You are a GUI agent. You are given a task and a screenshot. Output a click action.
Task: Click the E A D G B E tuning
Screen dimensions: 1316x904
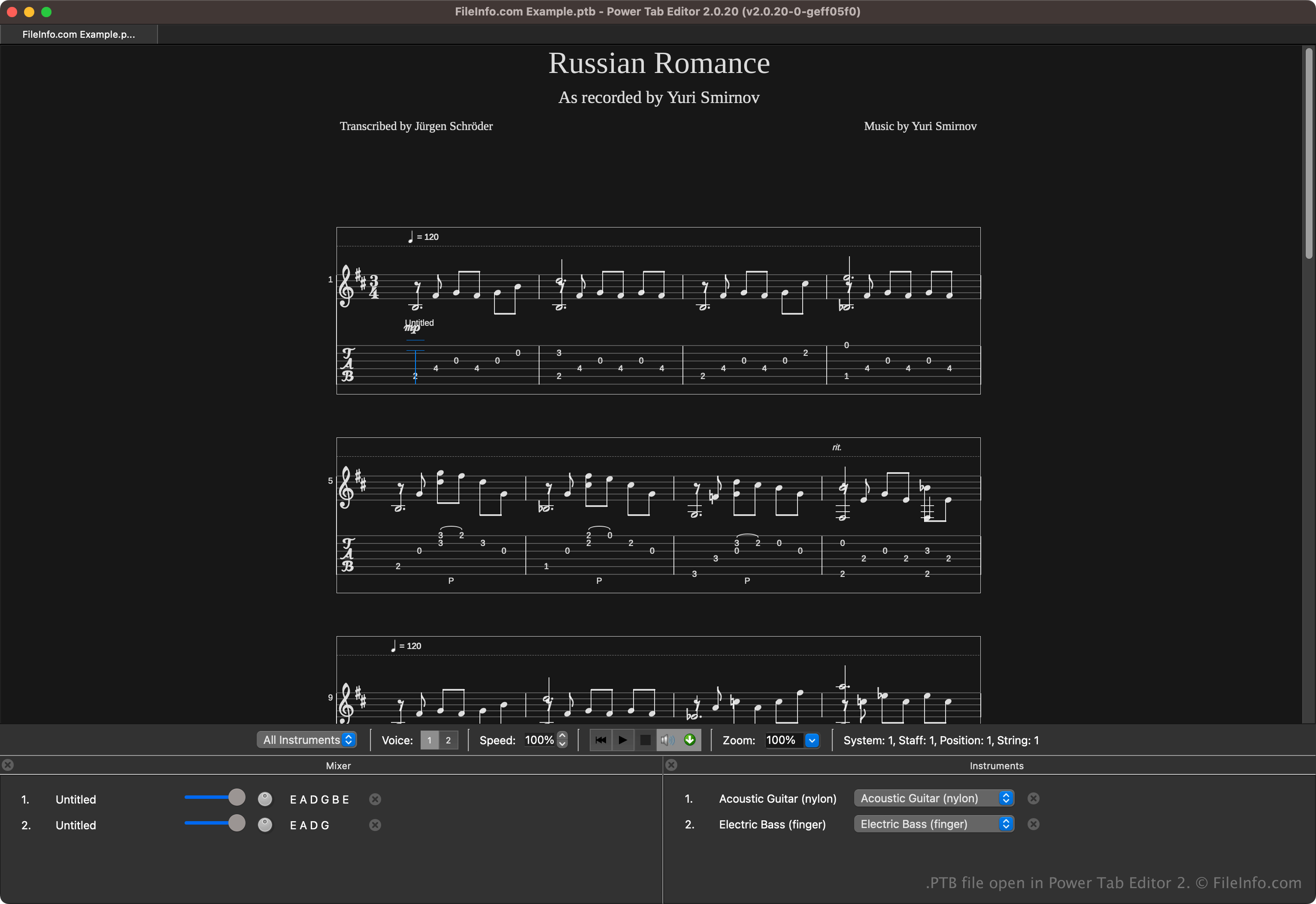click(x=319, y=799)
